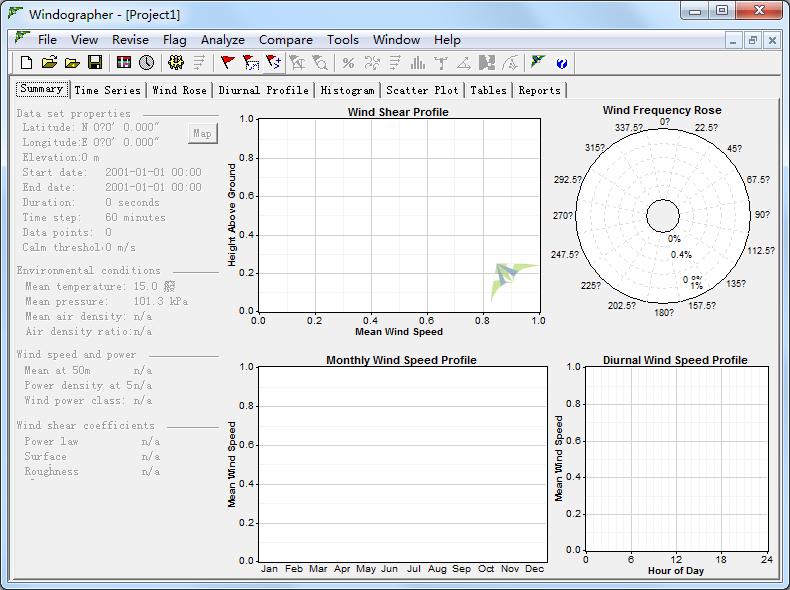Open the Window menu
The height and width of the screenshot is (590, 790).
click(x=397, y=40)
